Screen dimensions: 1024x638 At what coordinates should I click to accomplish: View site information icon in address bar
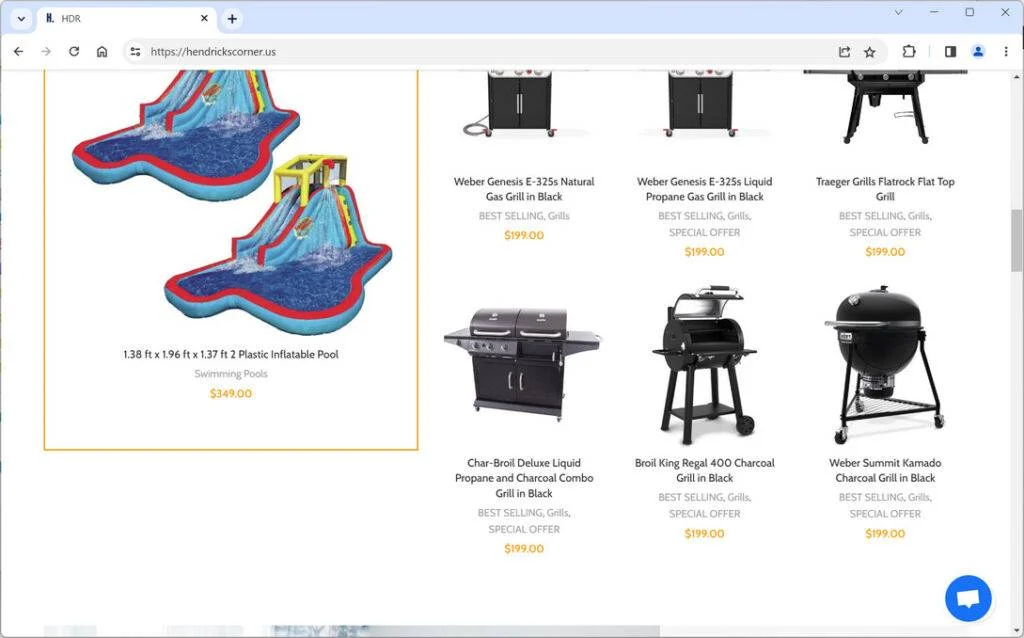tap(135, 52)
